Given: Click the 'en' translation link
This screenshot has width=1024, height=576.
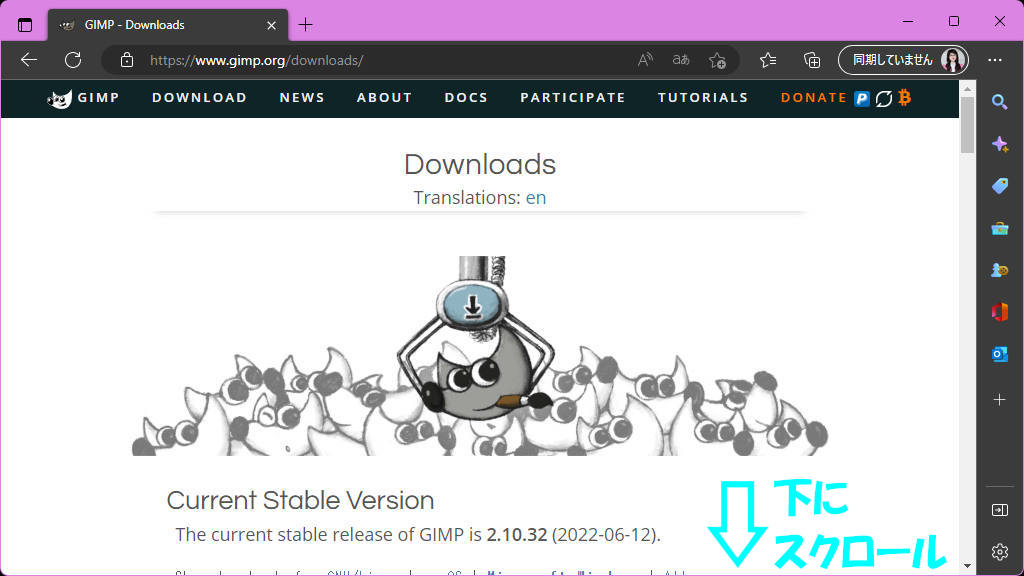Looking at the screenshot, I should [536, 198].
